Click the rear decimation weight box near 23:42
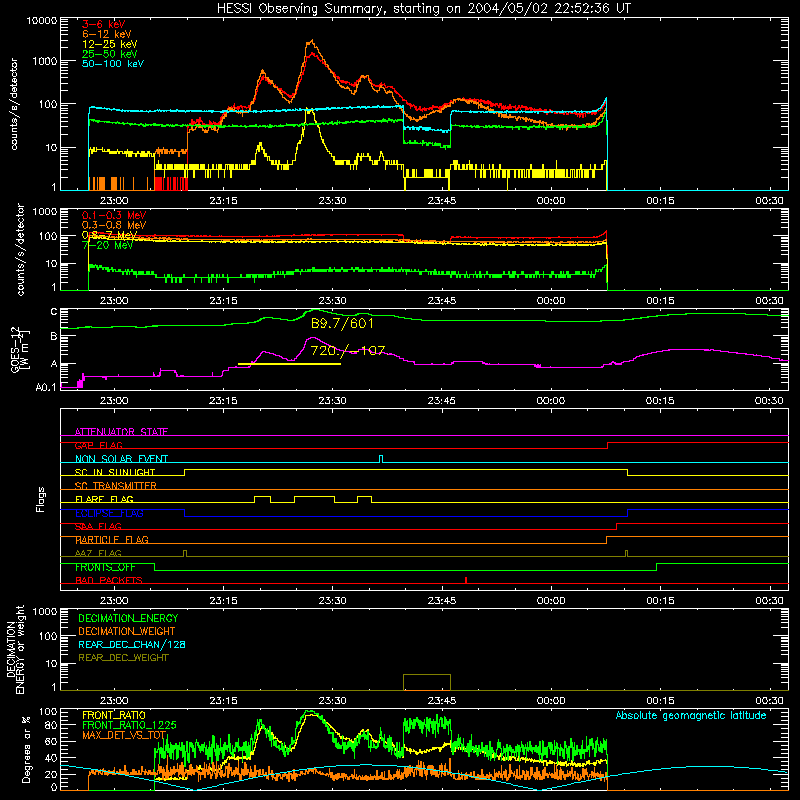This screenshot has width=800, height=800. (427, 682)
